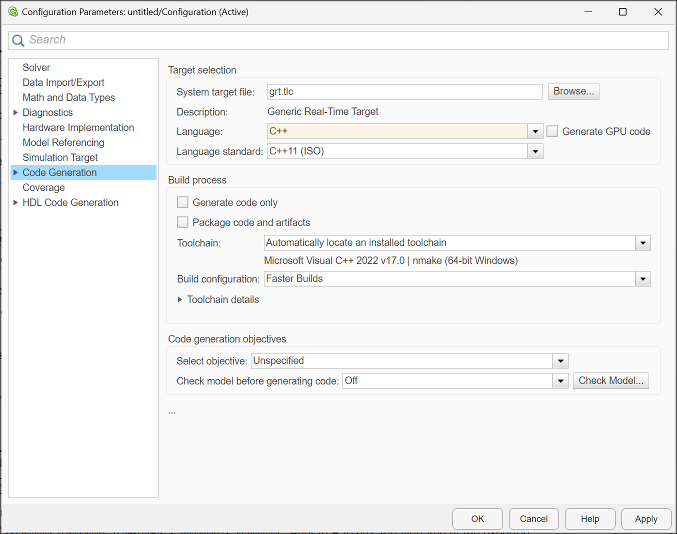The height and width of the screenshot is (534, 677).
Task: Click the System target file field
Action: tap(404, 92)
